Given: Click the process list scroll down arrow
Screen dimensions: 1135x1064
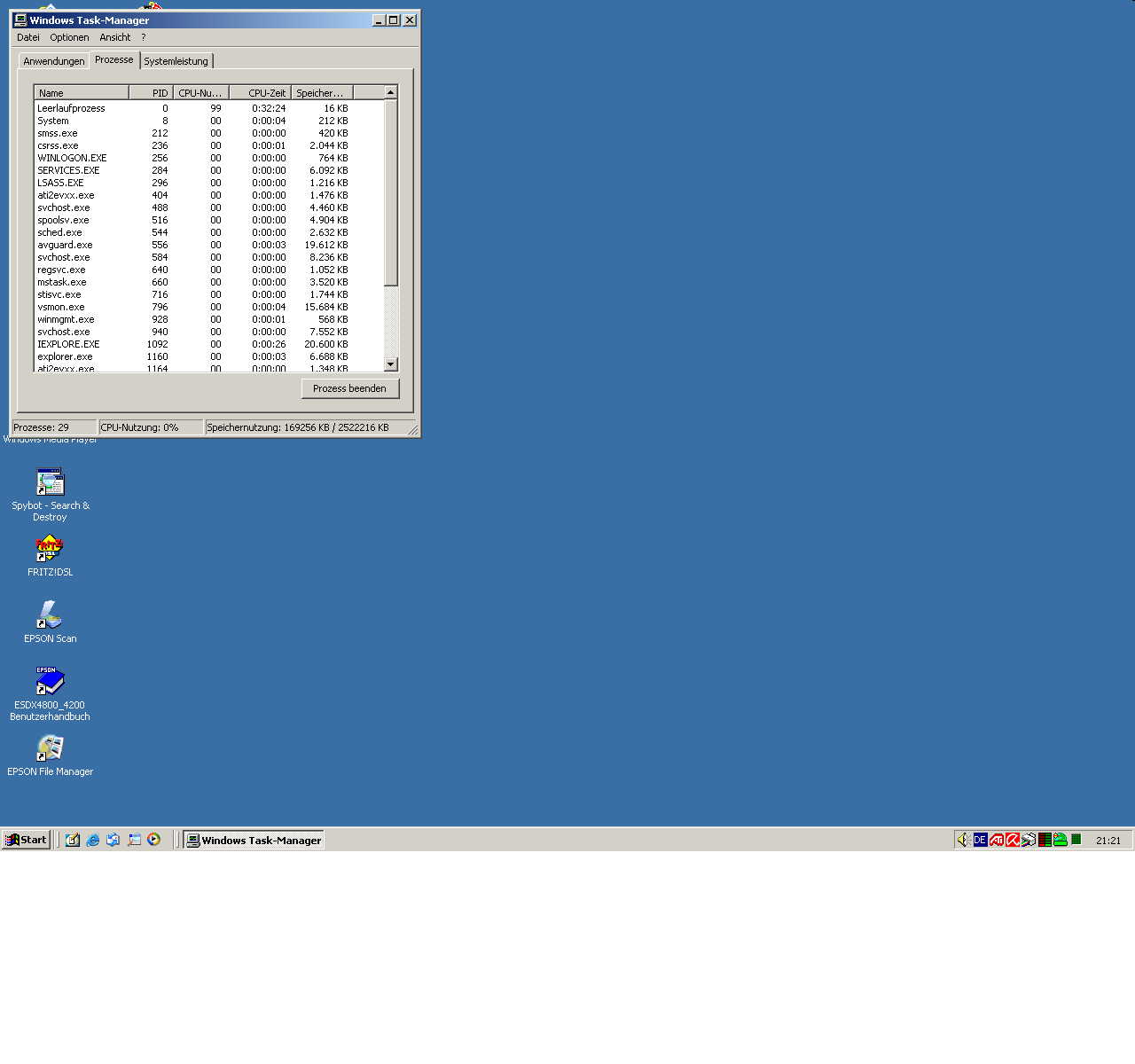Looking at the screenshot, I should (390, 364).
